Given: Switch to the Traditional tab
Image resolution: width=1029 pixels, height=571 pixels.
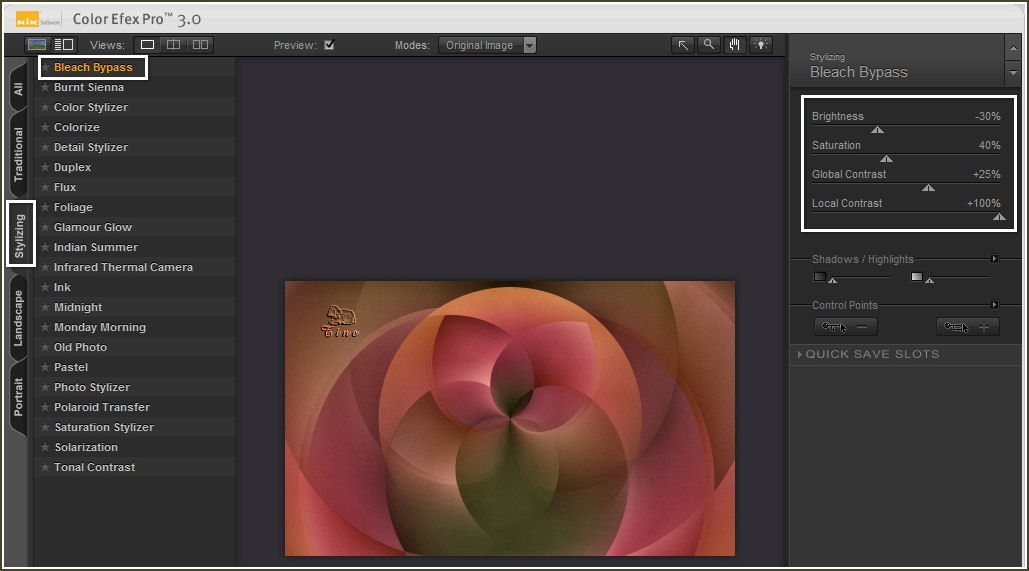Looking at the screenshot, I should click(x=18, y=155).
